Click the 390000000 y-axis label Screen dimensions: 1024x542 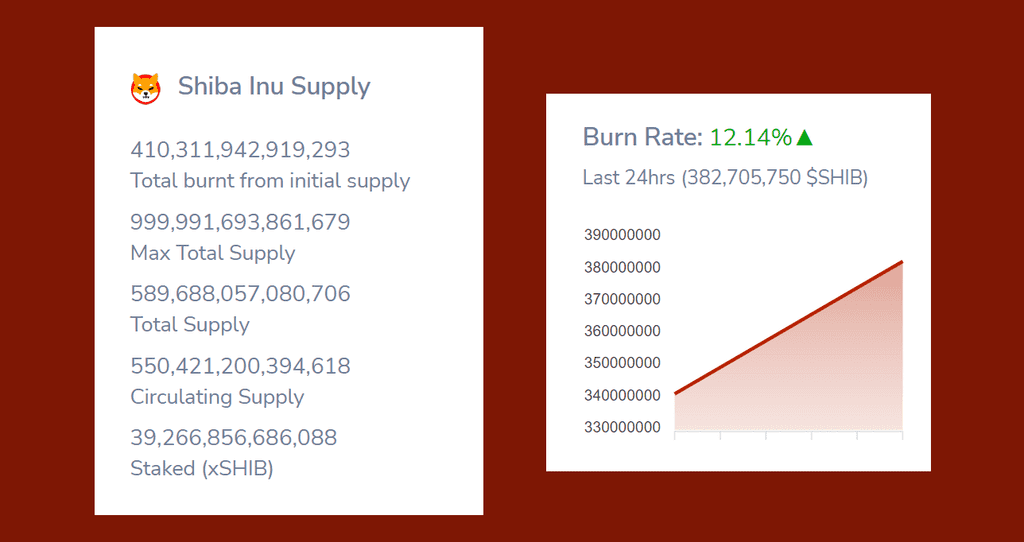click(x=622, y=235)
